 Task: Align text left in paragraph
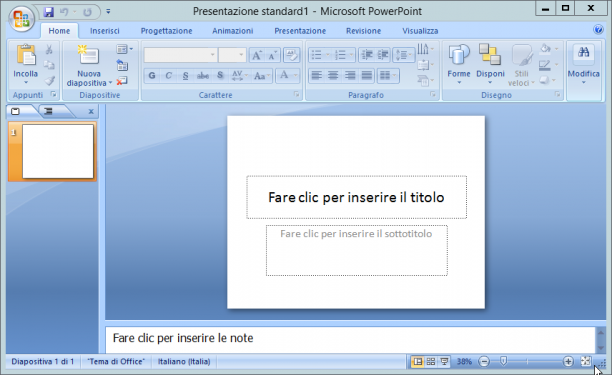click(x=317, y=75)
